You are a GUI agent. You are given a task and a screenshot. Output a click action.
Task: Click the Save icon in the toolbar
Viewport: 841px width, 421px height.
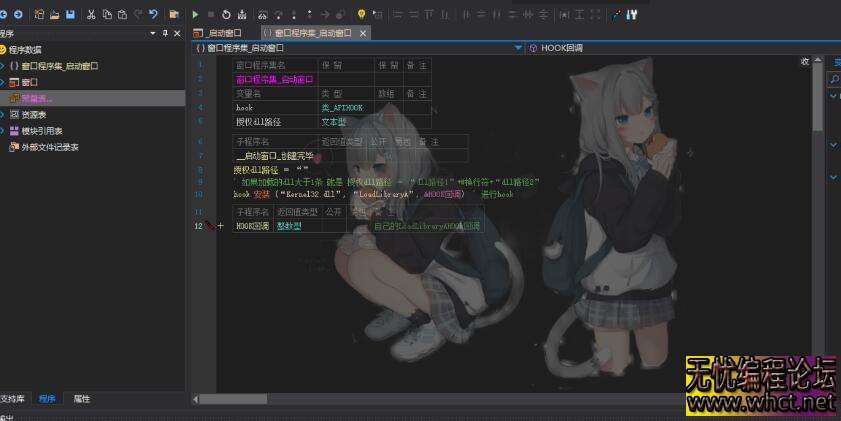coord(70,15)
